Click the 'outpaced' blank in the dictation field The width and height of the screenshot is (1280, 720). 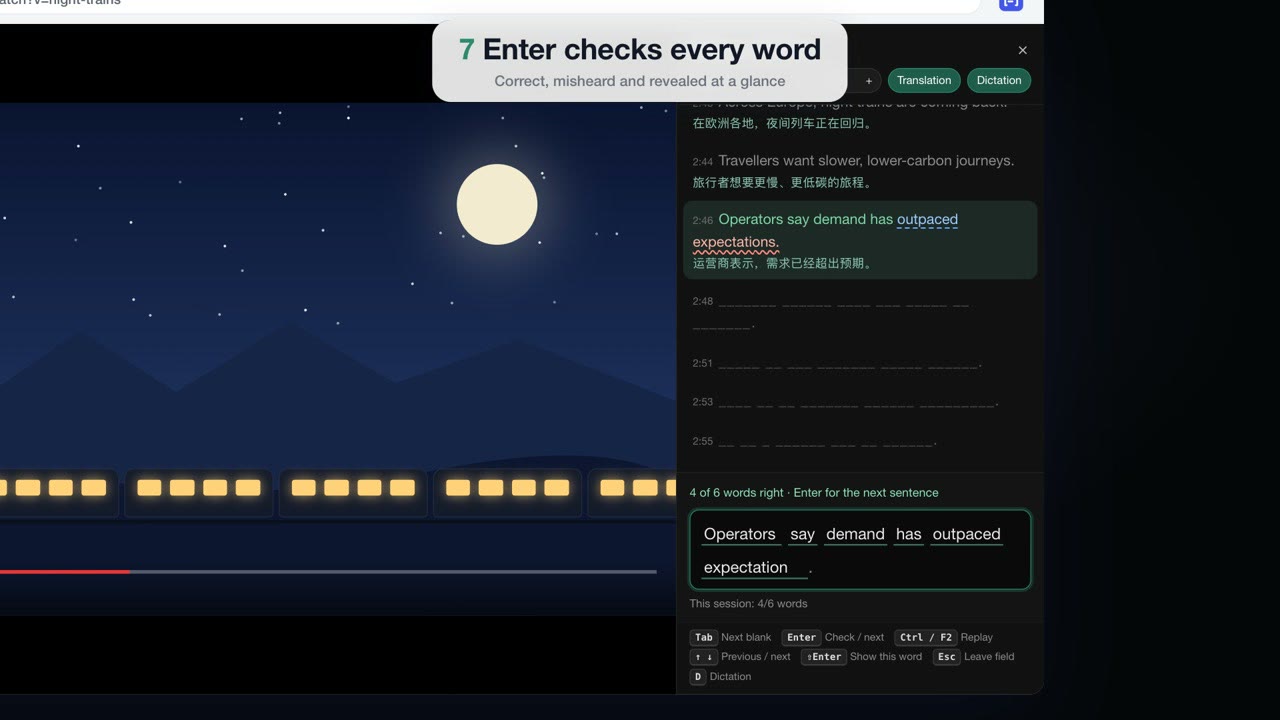pyautogui.click(x=966, y=534)
